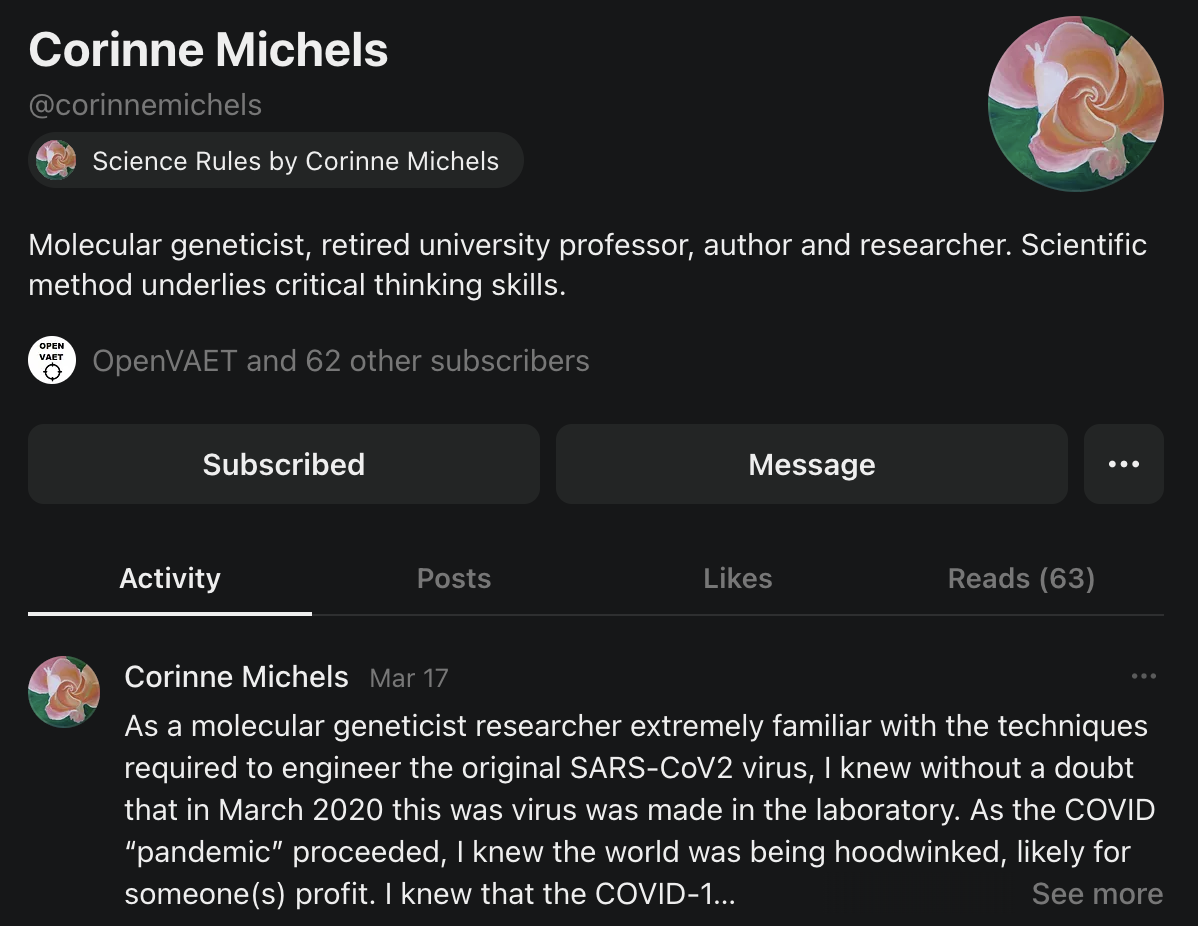
Task: Click the @corinnemichels handle
Action: [145, 105]
